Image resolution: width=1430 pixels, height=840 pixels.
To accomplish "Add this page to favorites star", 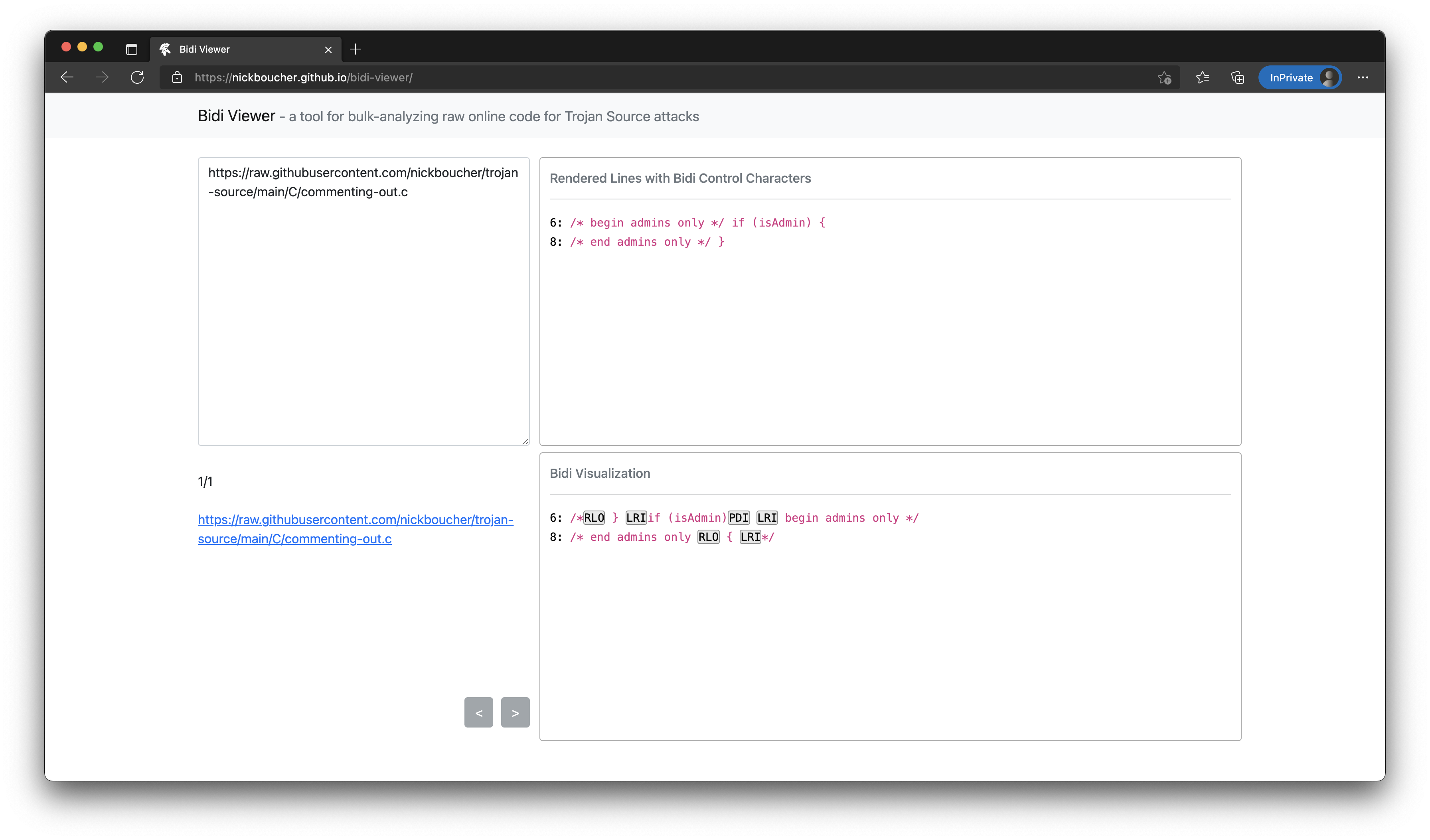I will tap(1164, 78).
